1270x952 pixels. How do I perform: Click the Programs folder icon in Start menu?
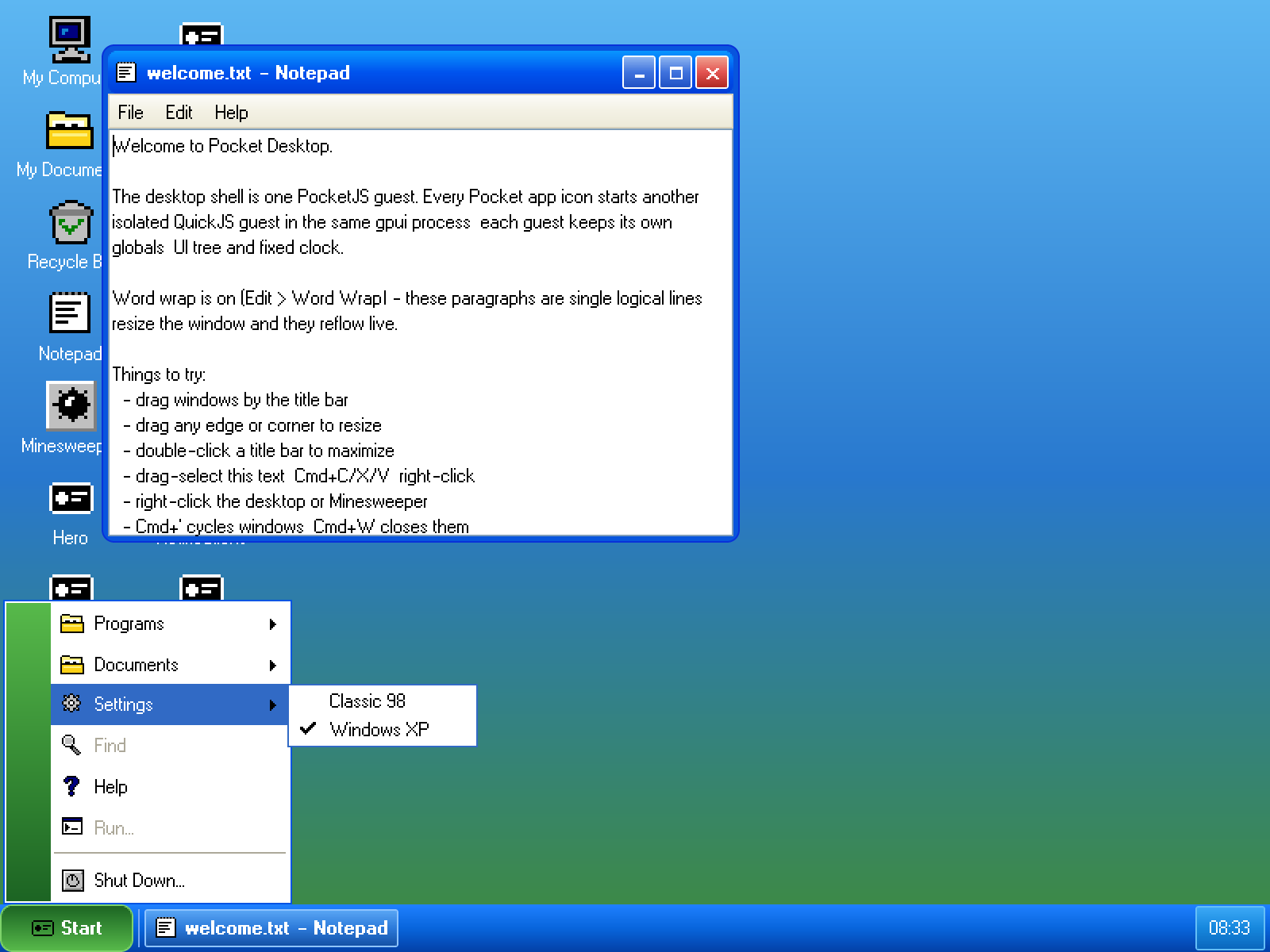point(72,624)
